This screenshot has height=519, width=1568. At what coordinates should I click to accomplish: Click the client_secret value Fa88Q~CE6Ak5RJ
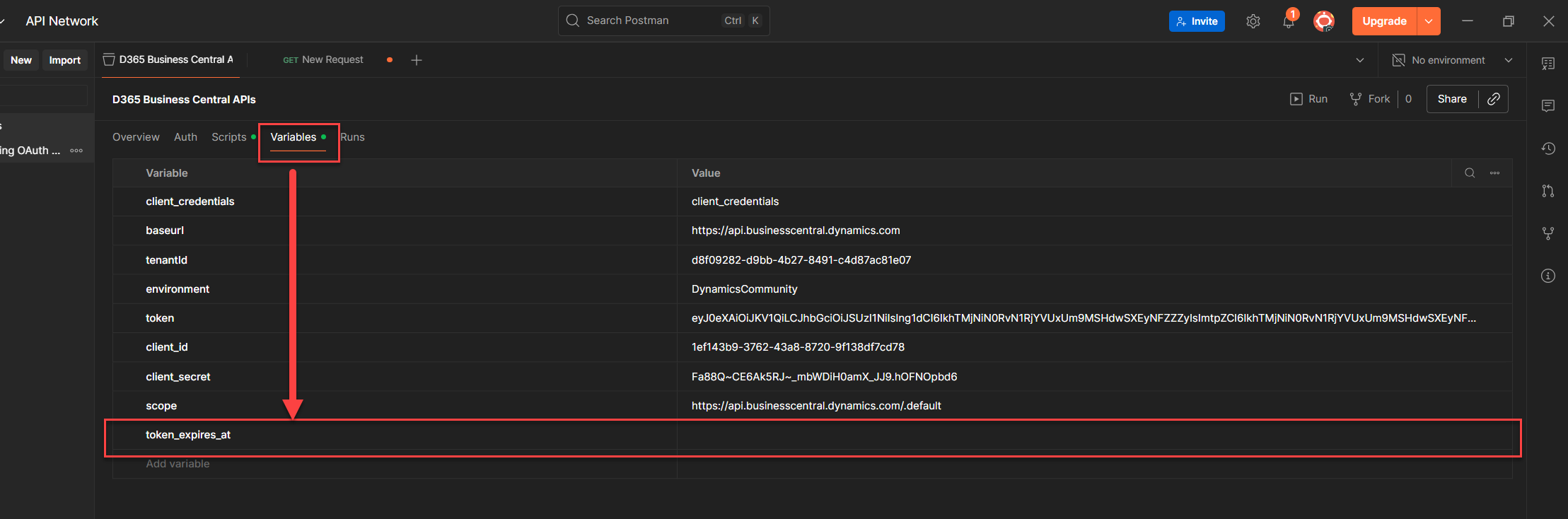pyautogui.click(x=824, y=377)
